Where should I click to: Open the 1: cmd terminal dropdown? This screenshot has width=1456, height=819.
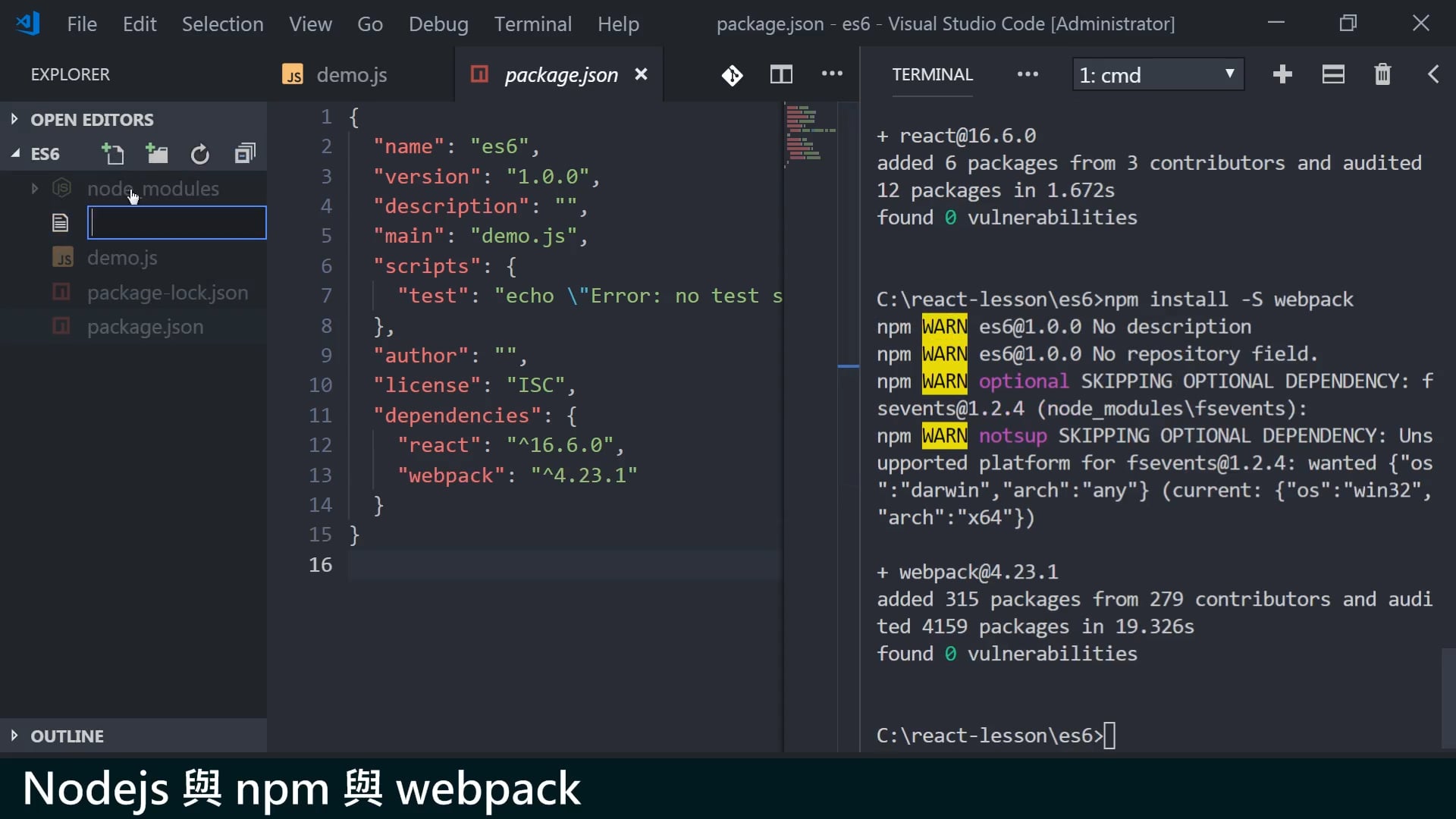pyautogui.click(x=1157, y=75)
